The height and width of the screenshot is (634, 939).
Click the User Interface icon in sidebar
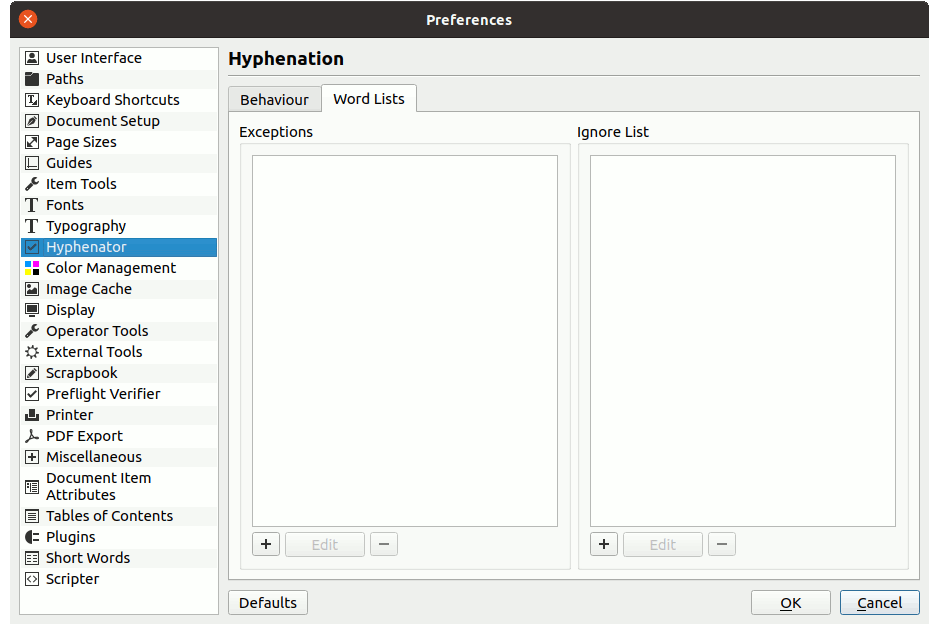tap(32, 58)
